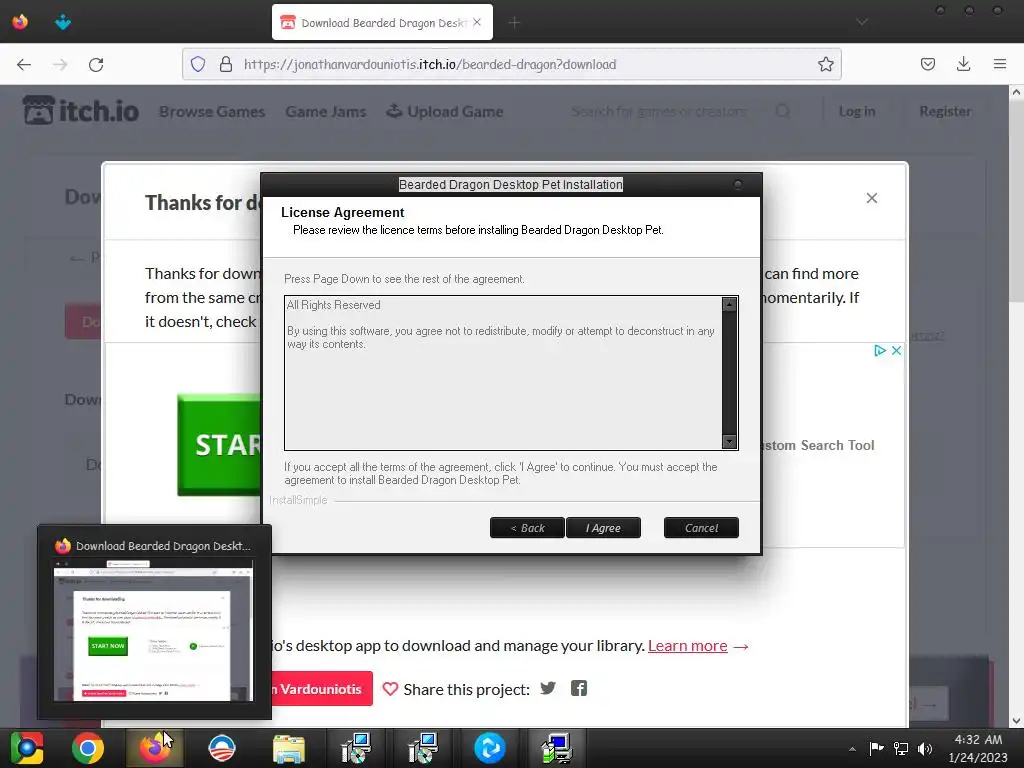Close the Thanks for downloading dialog
Image resolution: width=1024 pixels, height=768 pixels.
pyautogui.click(x=871, y=198)
